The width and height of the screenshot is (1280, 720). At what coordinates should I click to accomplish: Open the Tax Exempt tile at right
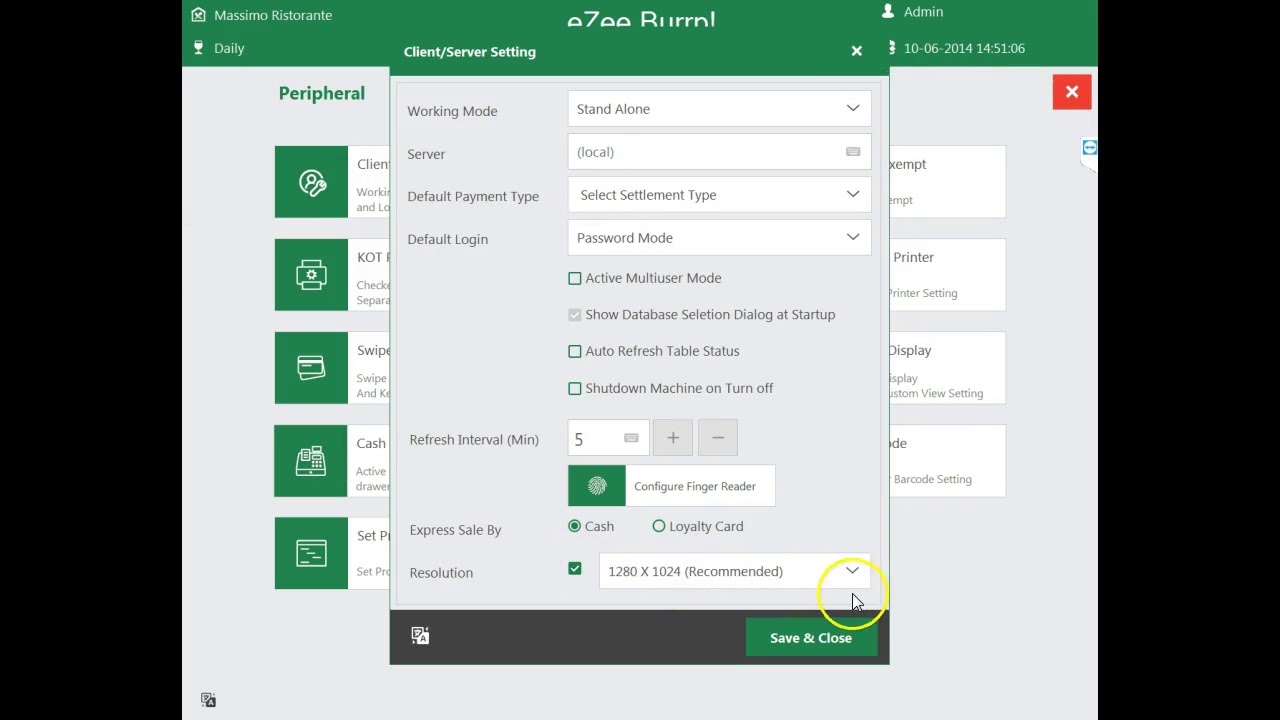coord(947,182)
